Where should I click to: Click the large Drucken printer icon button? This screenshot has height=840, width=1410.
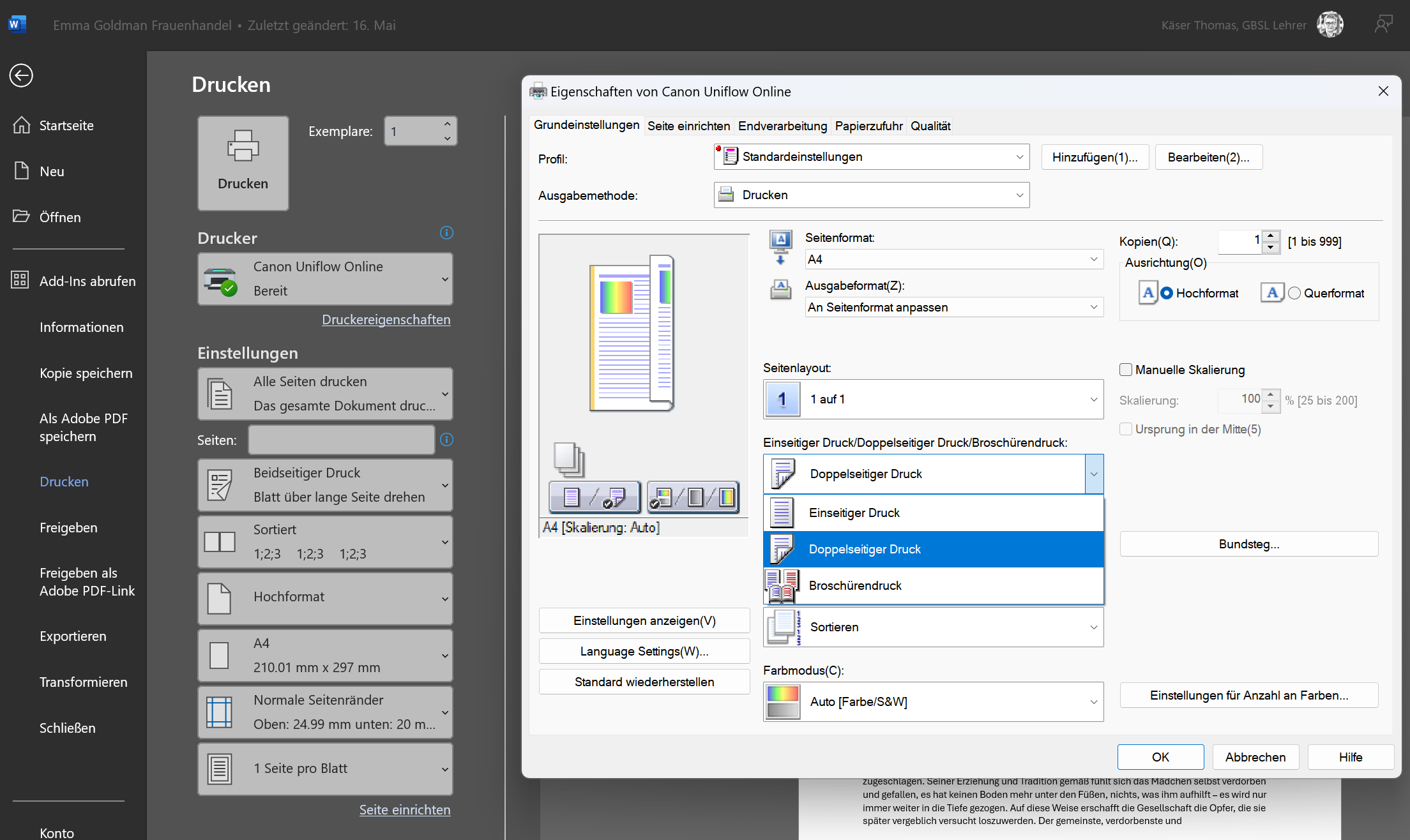(x=243, y=163)
